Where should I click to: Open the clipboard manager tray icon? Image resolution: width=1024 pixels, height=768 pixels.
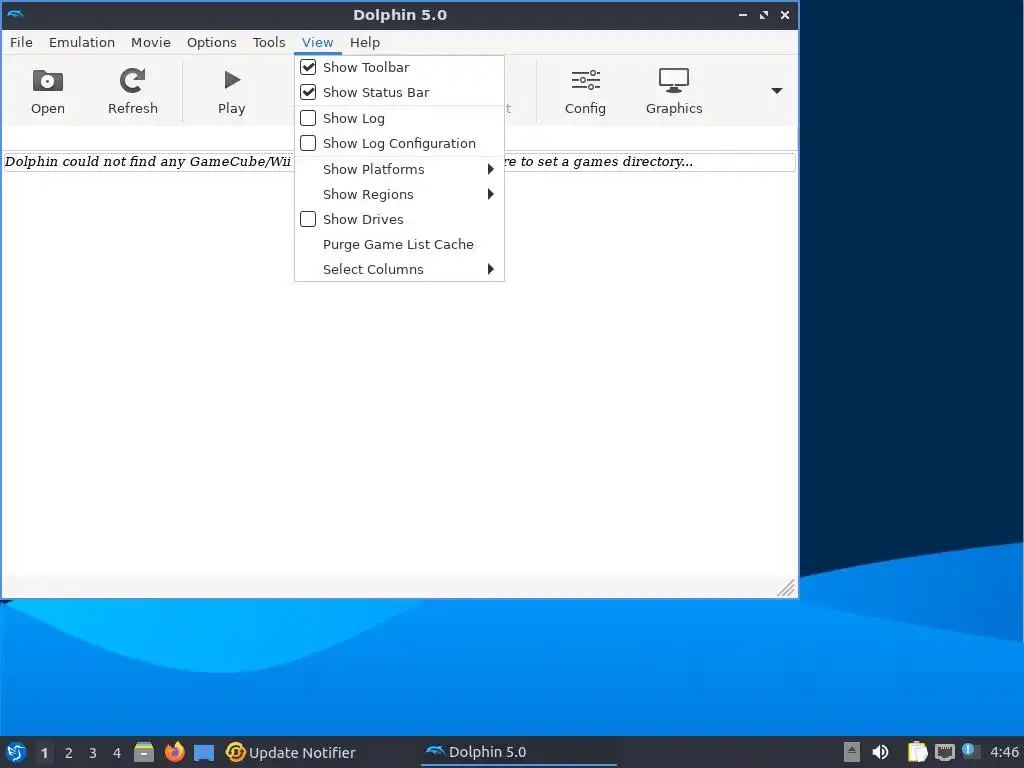918,752
